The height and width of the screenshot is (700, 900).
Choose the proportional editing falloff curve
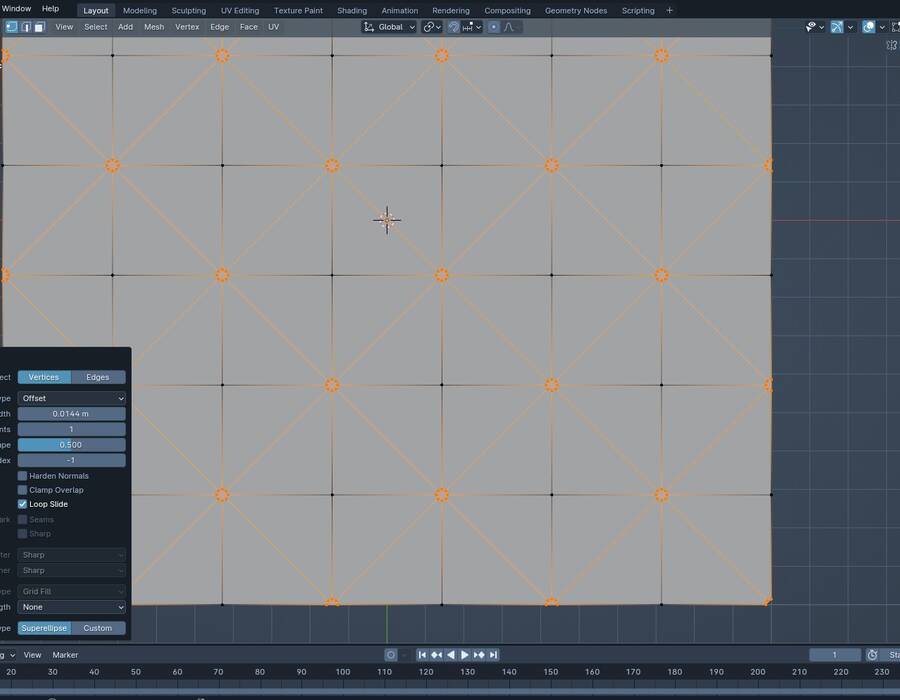pos(509,27)
